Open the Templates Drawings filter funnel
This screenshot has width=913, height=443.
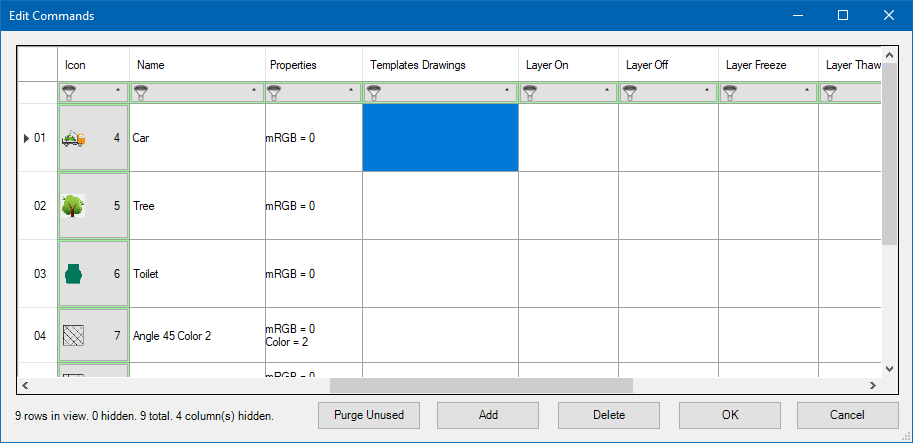(373, 93)
